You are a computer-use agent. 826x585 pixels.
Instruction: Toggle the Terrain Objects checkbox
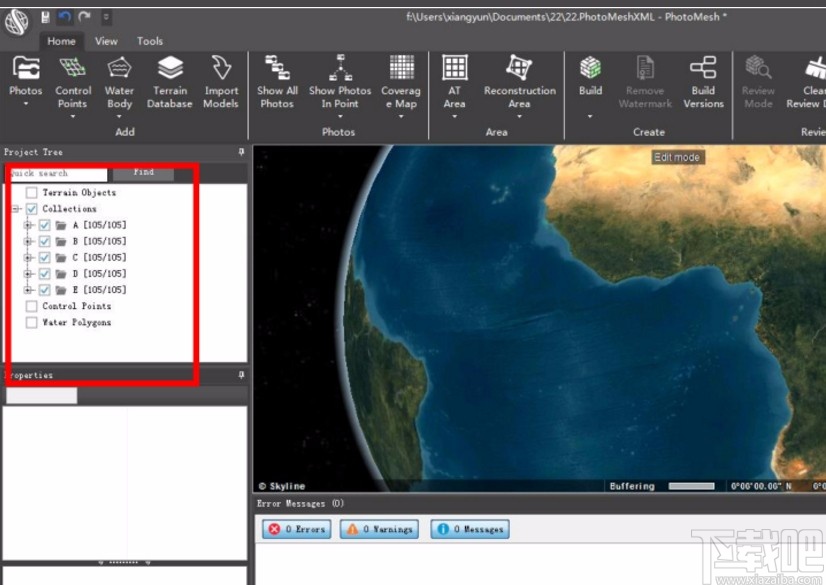coord(32,193)
